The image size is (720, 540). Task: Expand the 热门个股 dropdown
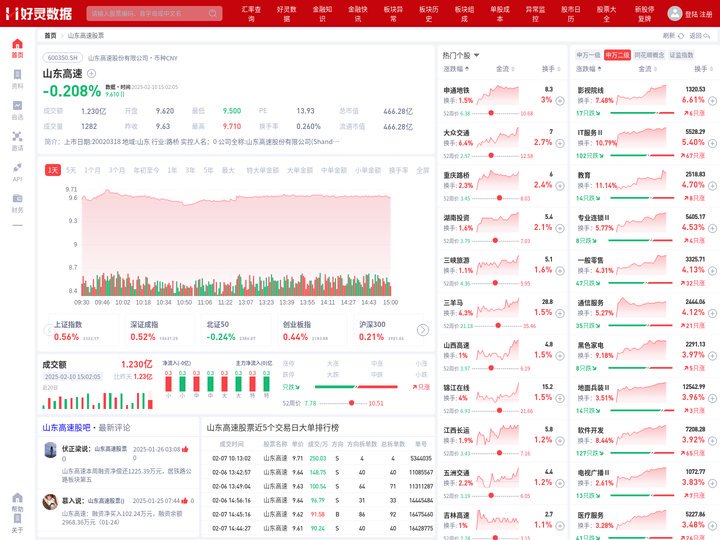point(461,55)
